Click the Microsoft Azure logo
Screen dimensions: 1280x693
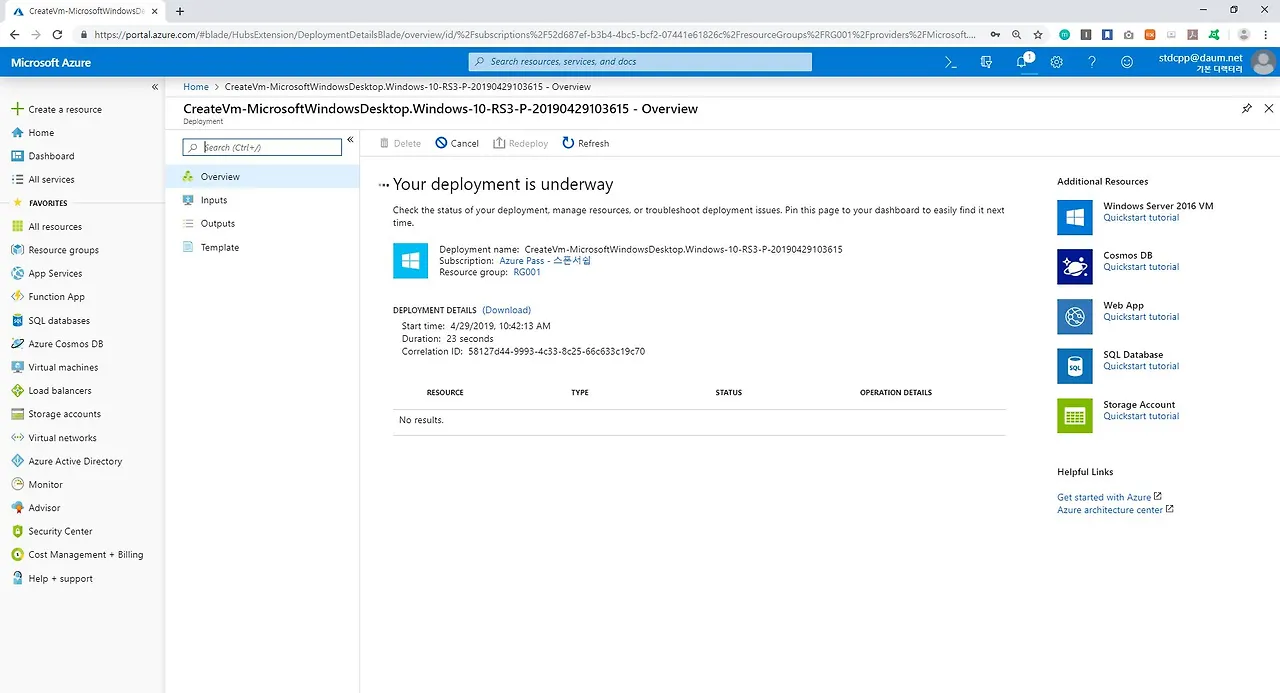click(51, 63)
